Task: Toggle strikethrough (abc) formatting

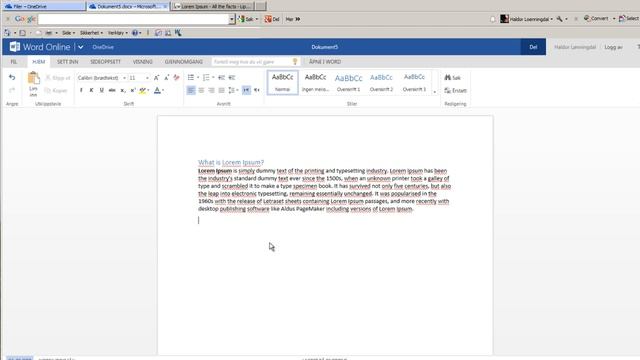Action: (x=112, y=90)
